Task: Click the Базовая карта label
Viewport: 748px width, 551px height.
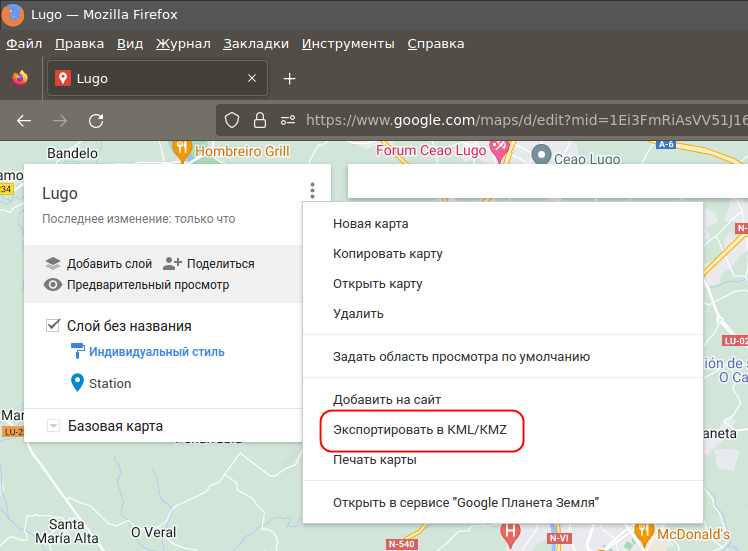Action: point(115,426)
